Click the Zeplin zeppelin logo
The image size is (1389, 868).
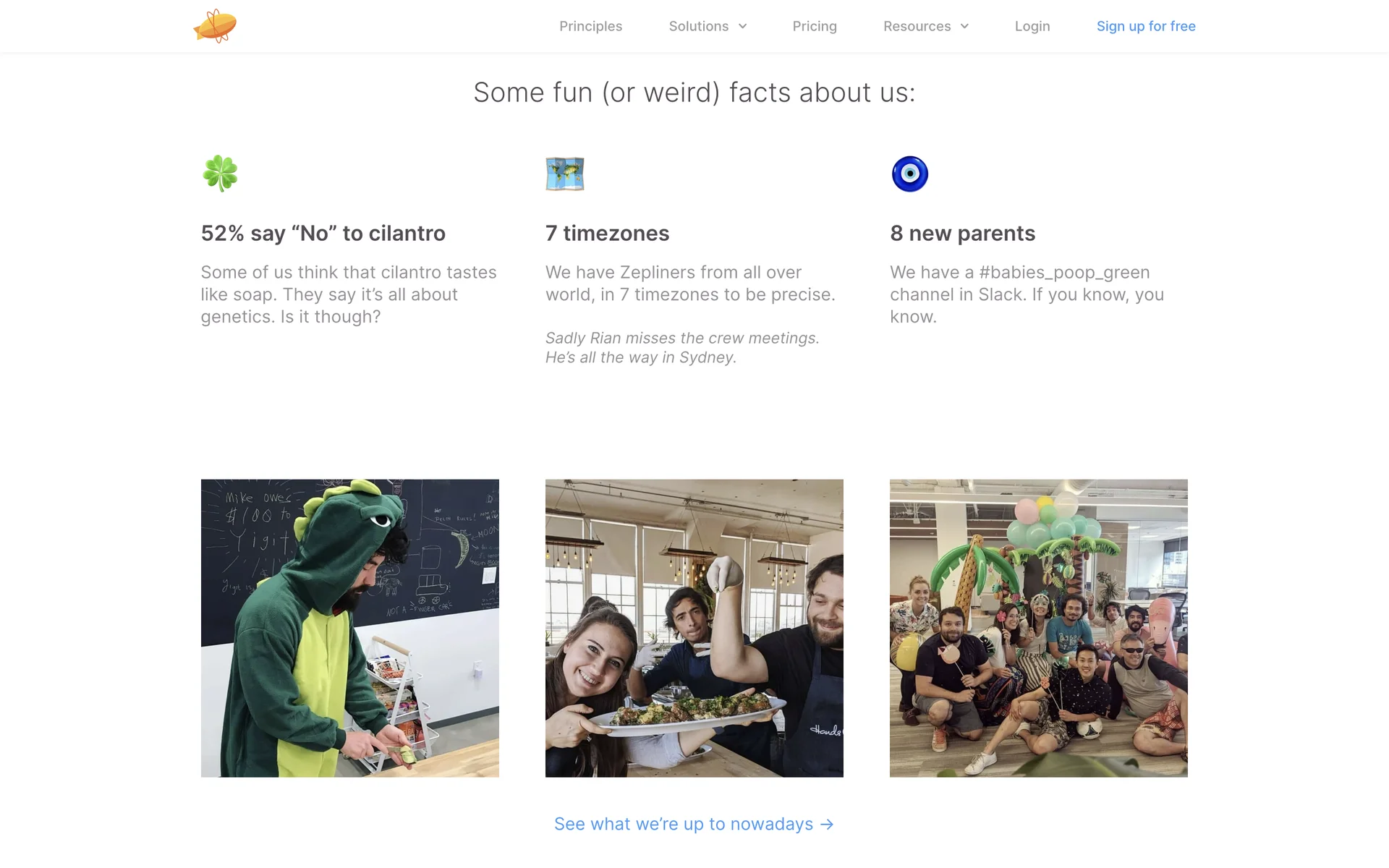coord(215,26)
